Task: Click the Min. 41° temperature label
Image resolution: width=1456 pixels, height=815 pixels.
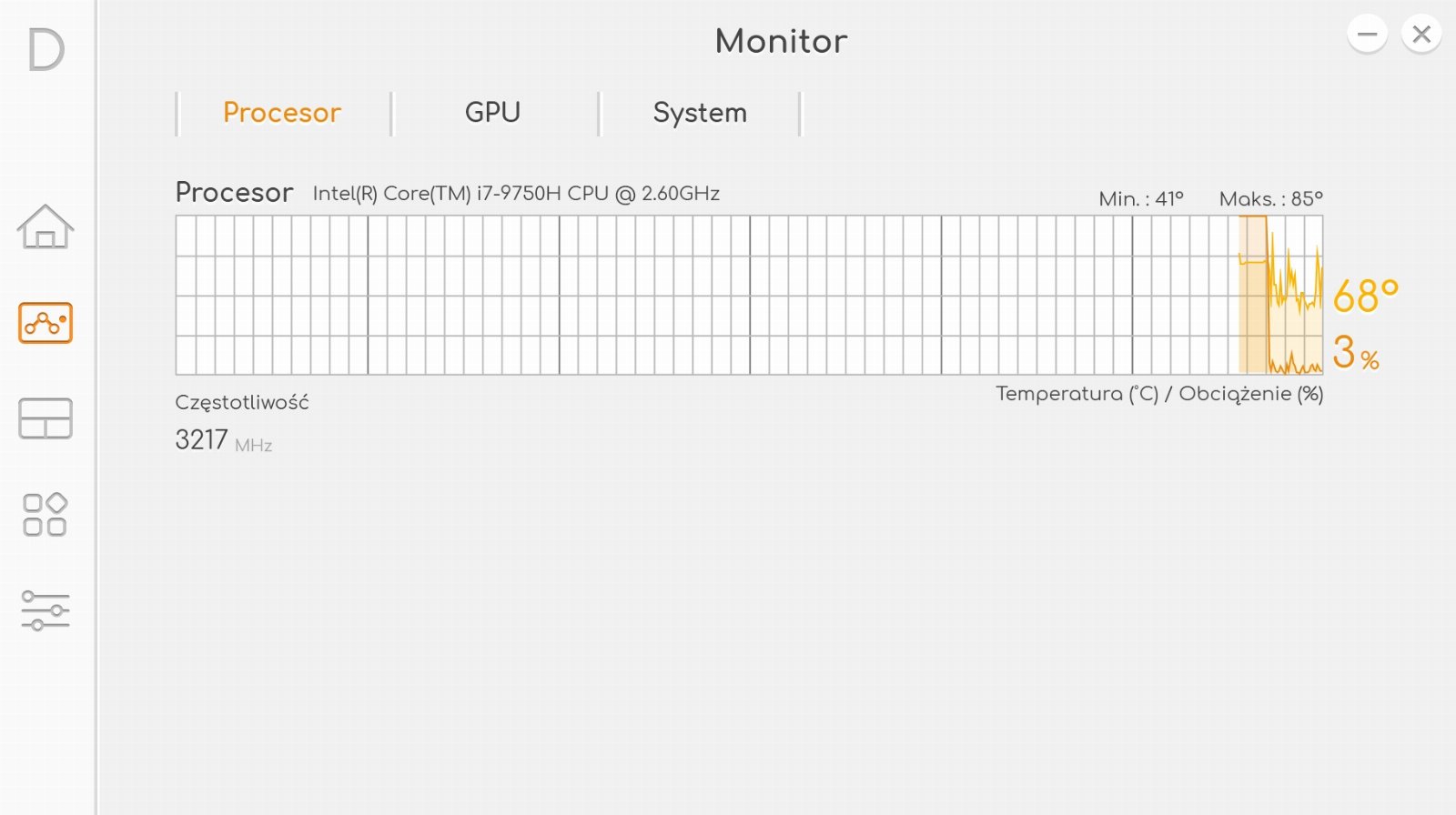Action: (x=1141, y=198)
